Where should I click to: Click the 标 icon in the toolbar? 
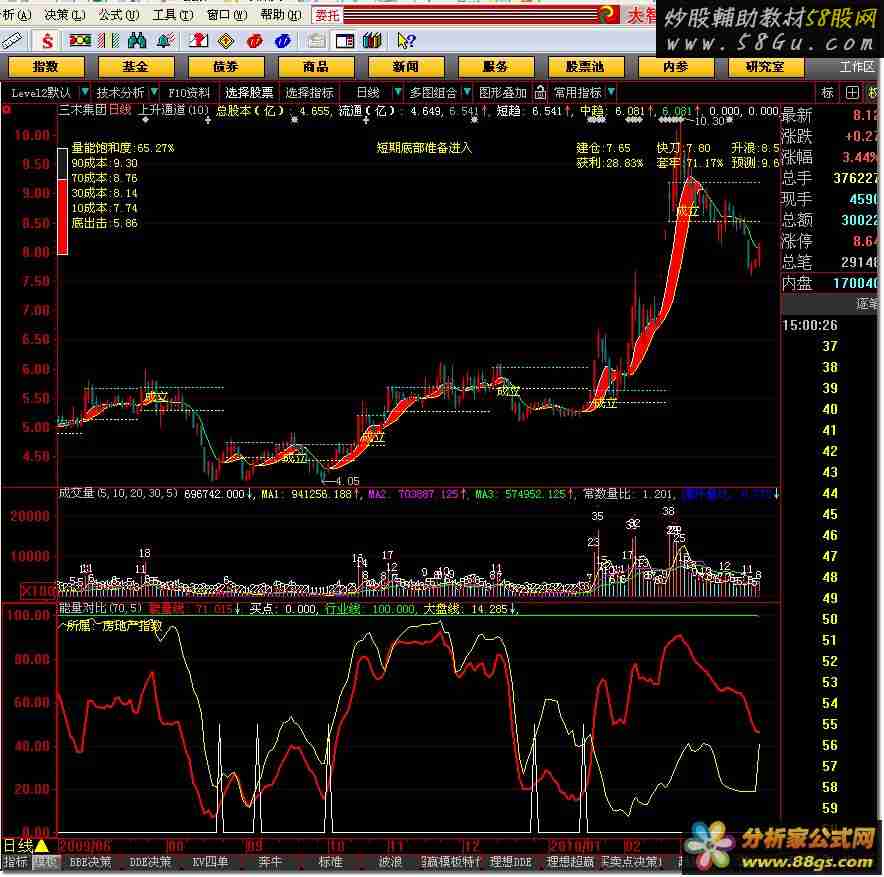point(827,92)
